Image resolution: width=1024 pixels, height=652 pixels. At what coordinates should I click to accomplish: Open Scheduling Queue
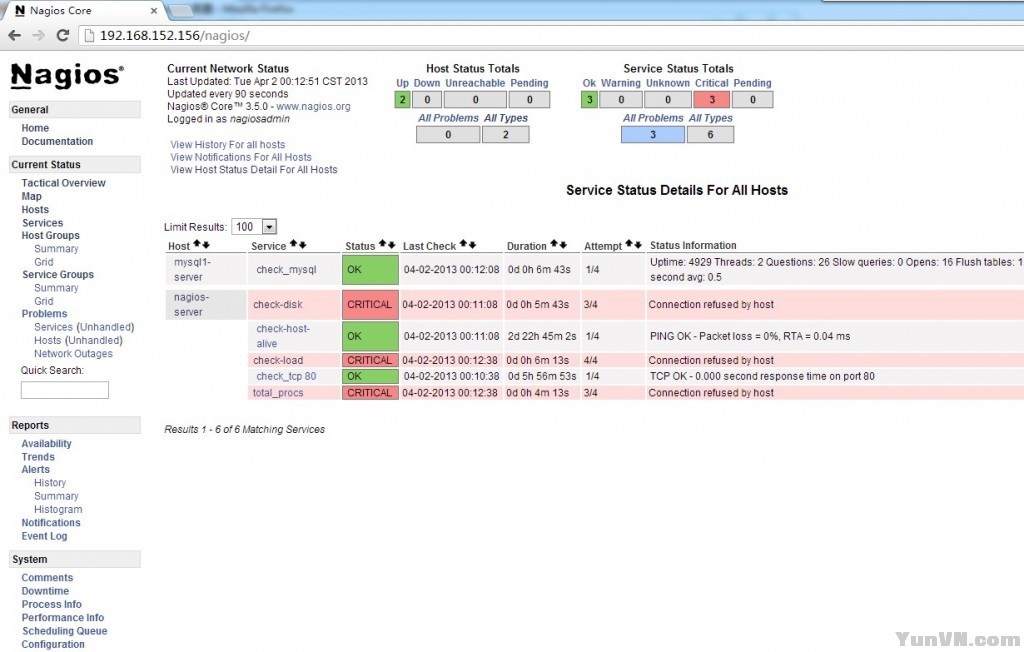65,631
